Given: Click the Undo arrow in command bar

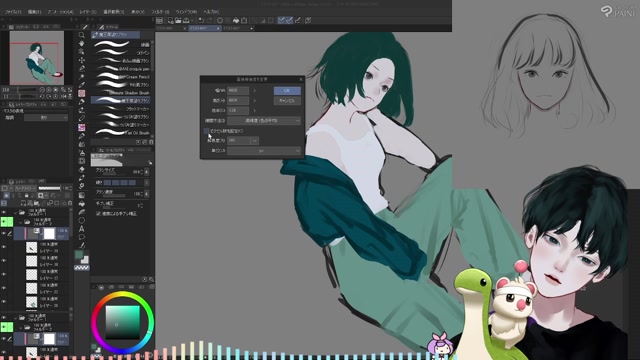Looking at the screenshot, I should (x=201, y=20).
